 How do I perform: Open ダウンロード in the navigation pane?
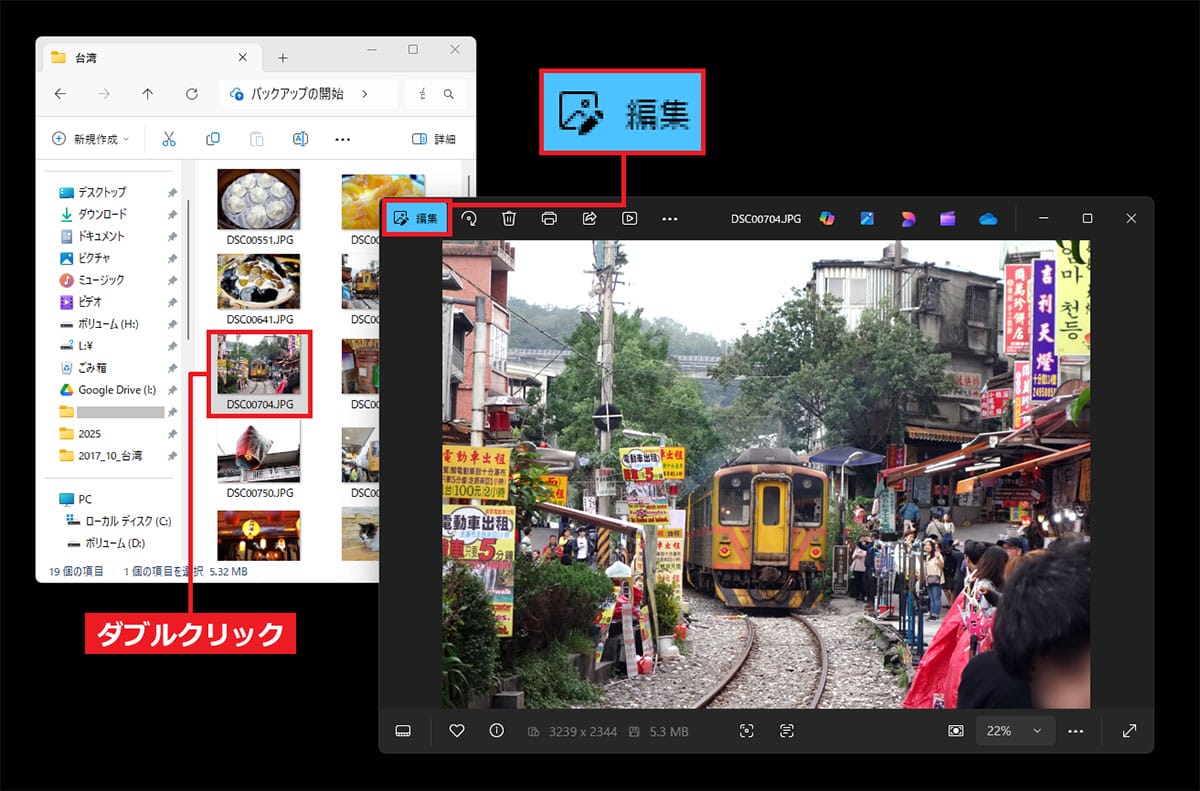102,214
